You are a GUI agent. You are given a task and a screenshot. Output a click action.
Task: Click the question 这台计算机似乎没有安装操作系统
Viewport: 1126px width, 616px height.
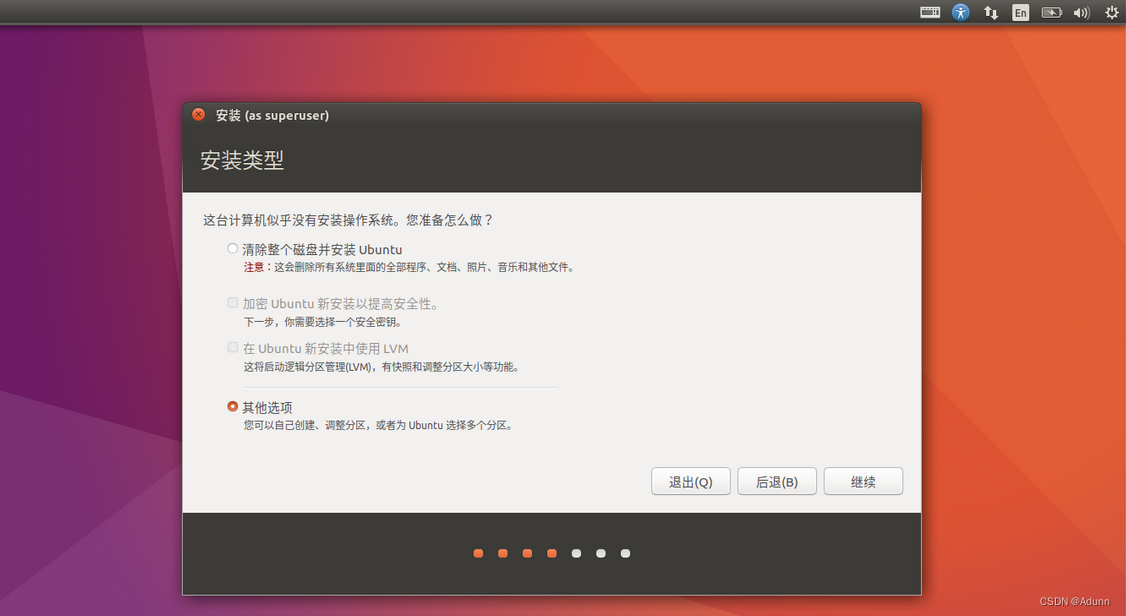coord(348,220)
